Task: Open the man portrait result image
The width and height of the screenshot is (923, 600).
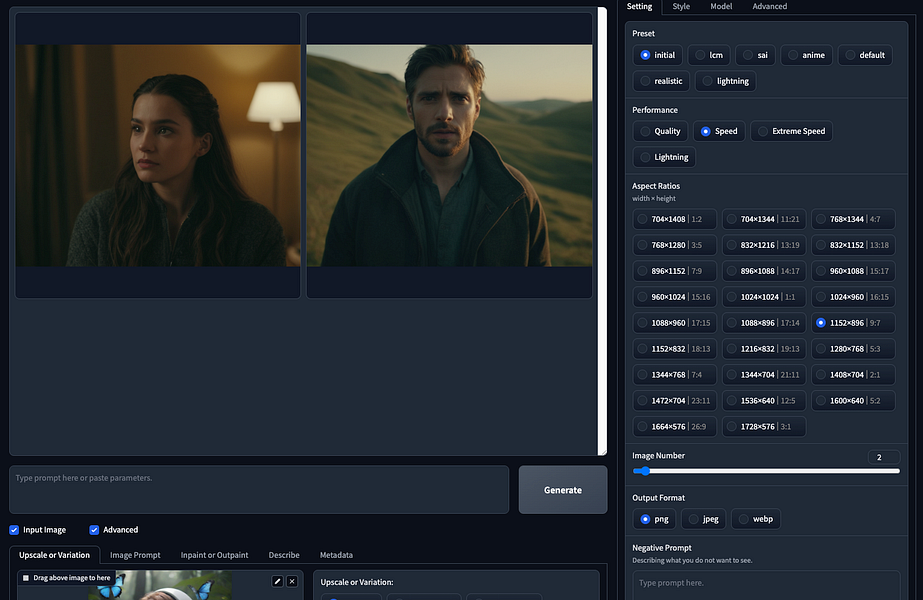Action: [x=449, y=155]
